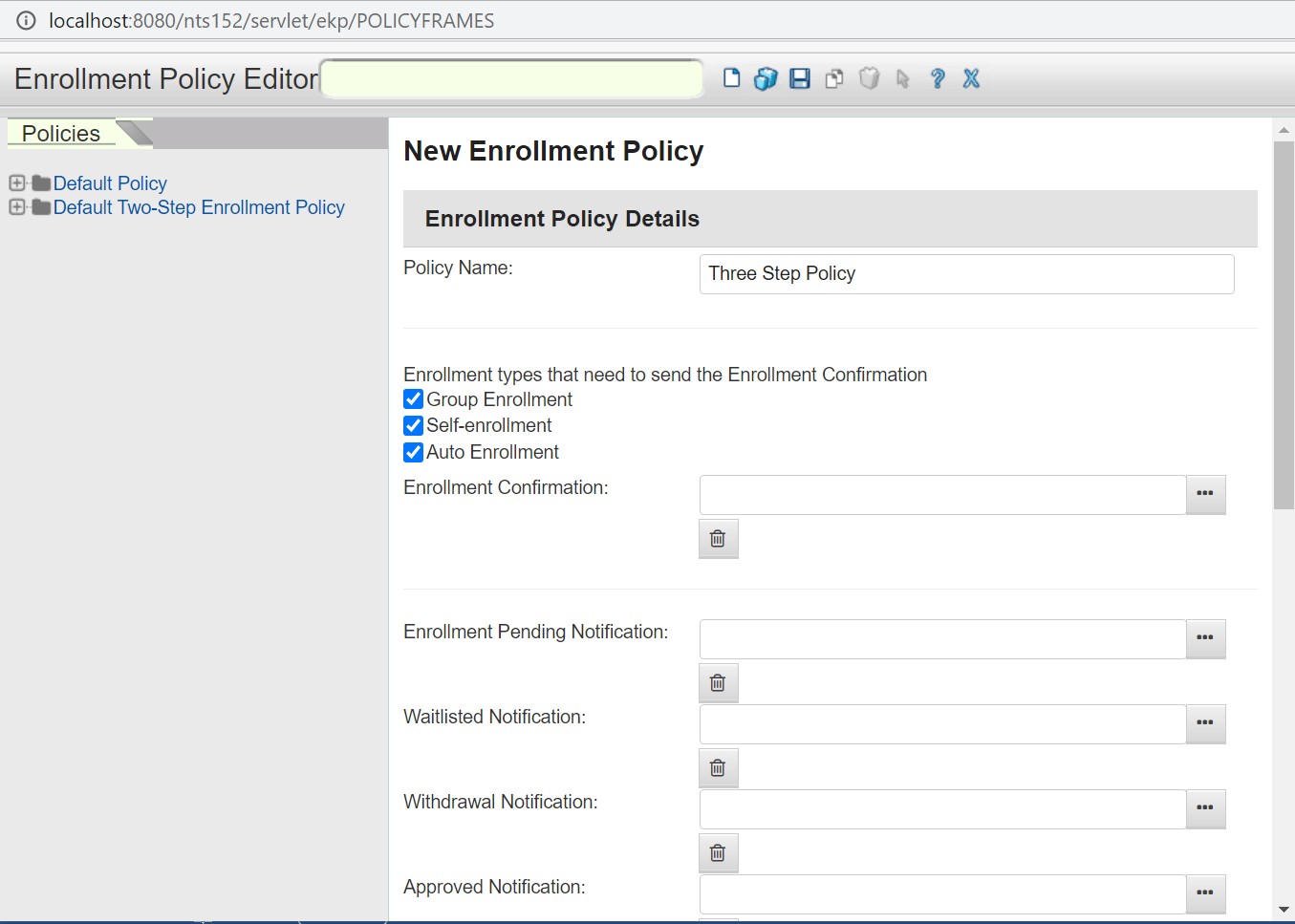Browse for Withdrawal Notification via ellipsis button

(1205, 808)
